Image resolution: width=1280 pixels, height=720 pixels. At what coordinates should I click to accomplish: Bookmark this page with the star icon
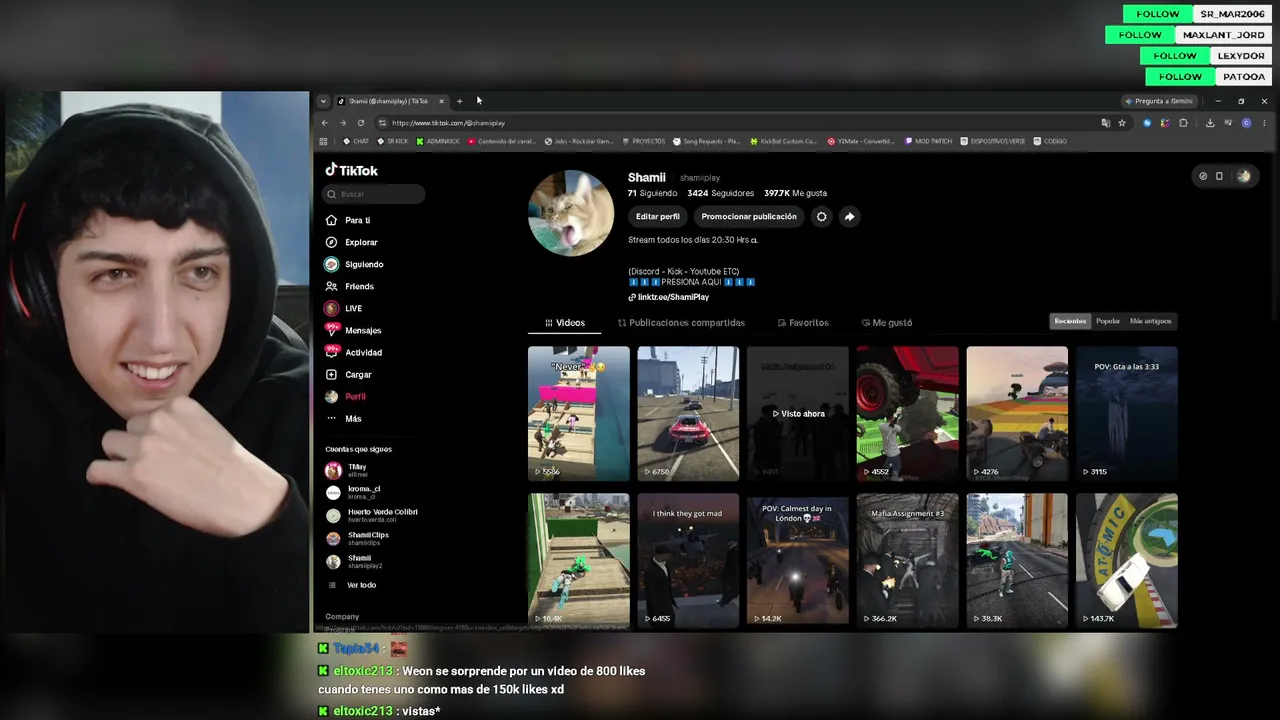point(1122,123)
